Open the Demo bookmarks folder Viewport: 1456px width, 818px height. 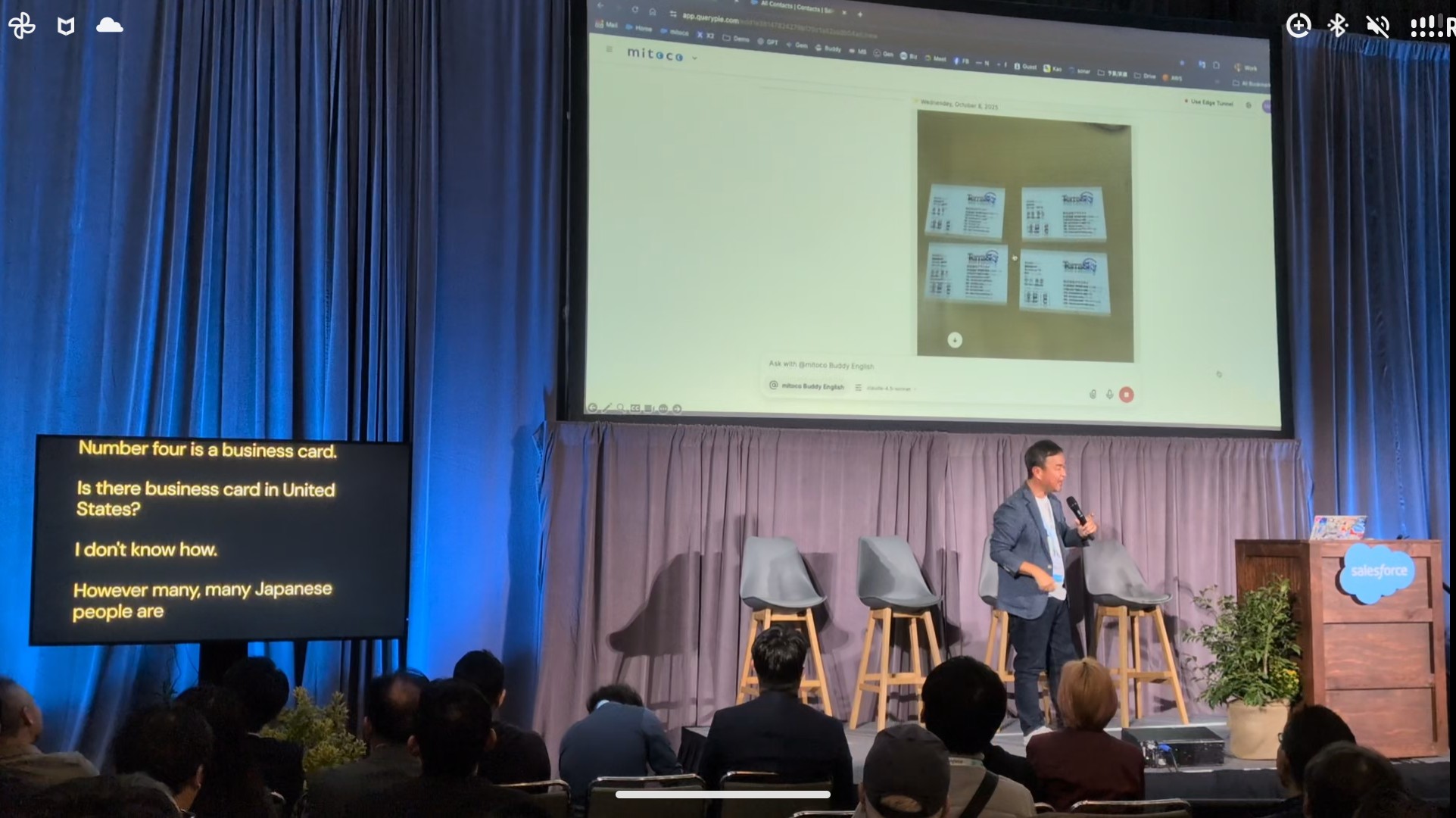(735, 38)
